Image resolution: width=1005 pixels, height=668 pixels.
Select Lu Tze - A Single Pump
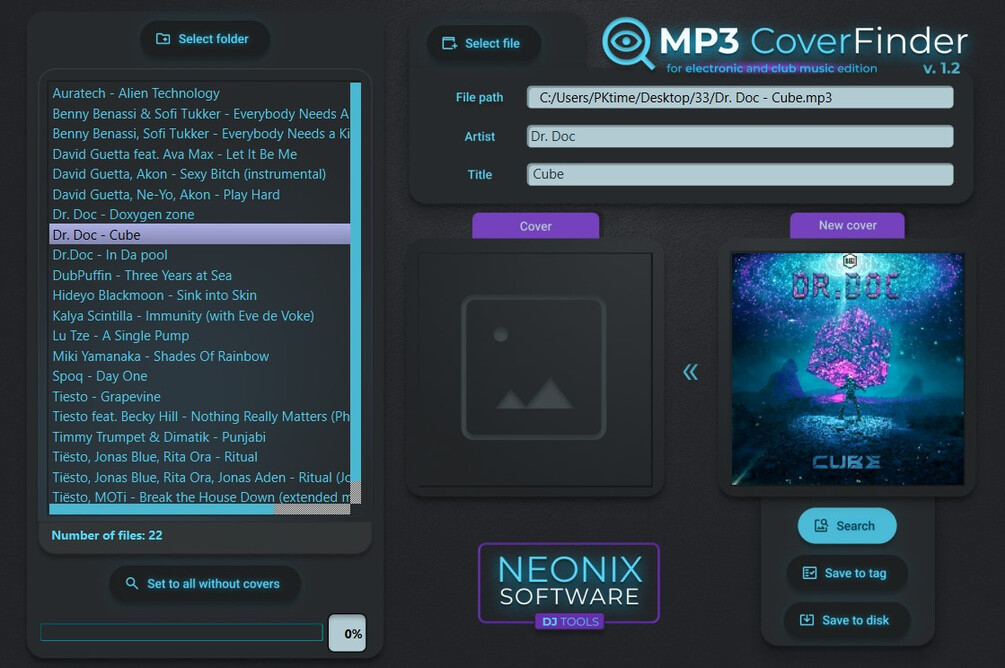[x=199, y=336]
